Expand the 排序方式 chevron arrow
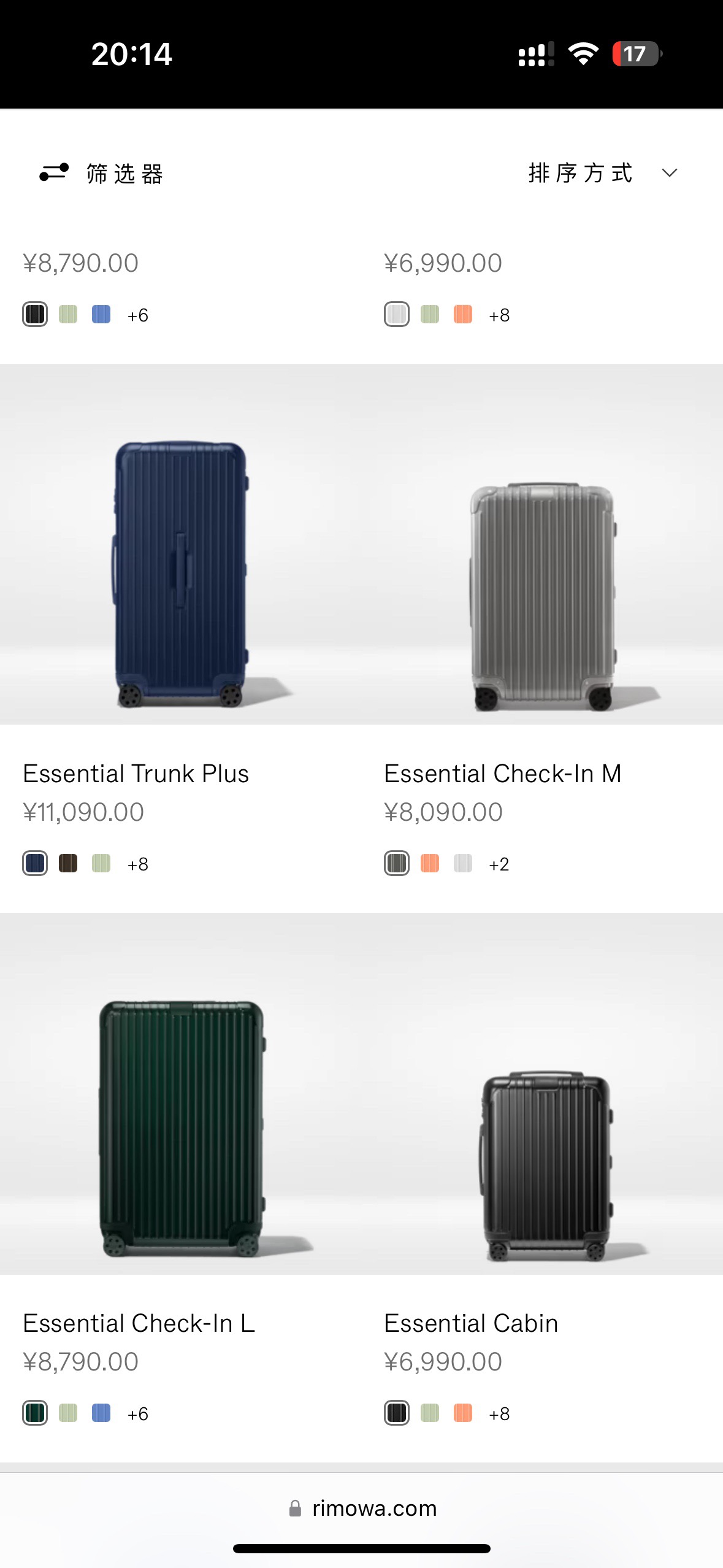 [x=670, y=173]
